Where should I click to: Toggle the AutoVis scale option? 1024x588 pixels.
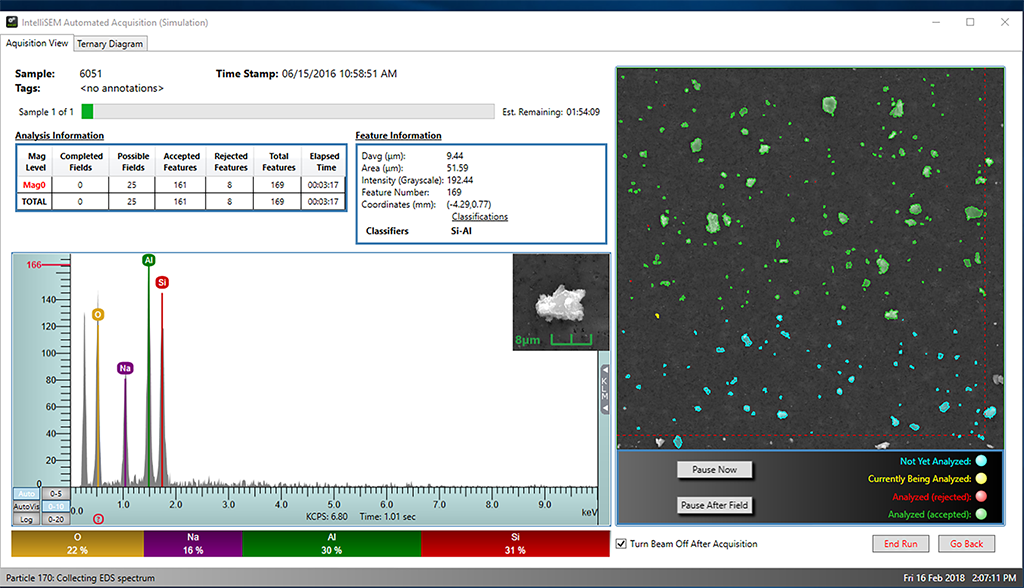pos(25,507)
